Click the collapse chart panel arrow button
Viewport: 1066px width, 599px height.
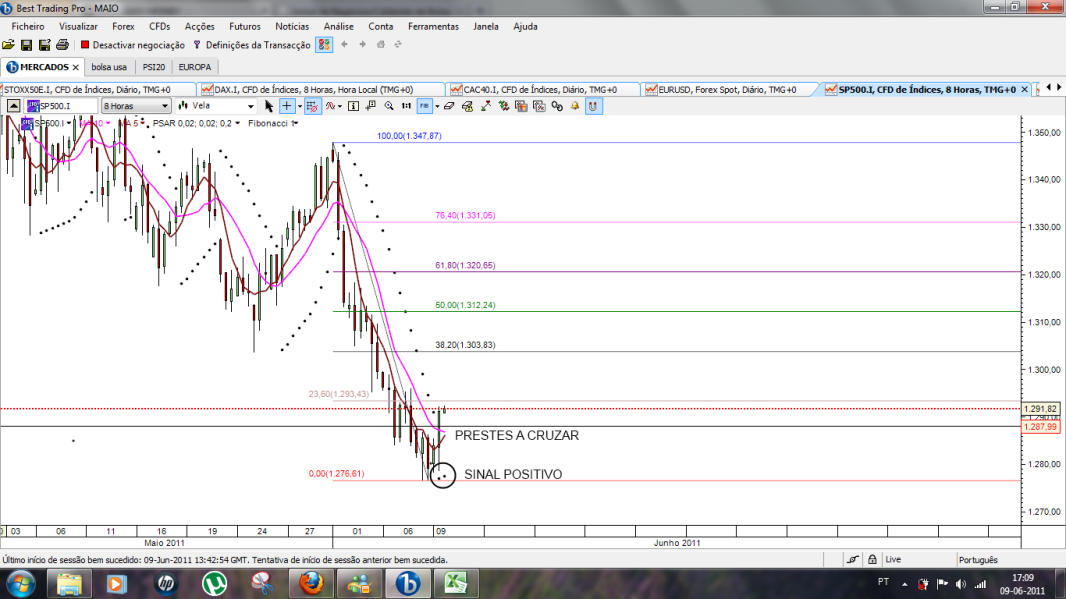tap(14, 106)
